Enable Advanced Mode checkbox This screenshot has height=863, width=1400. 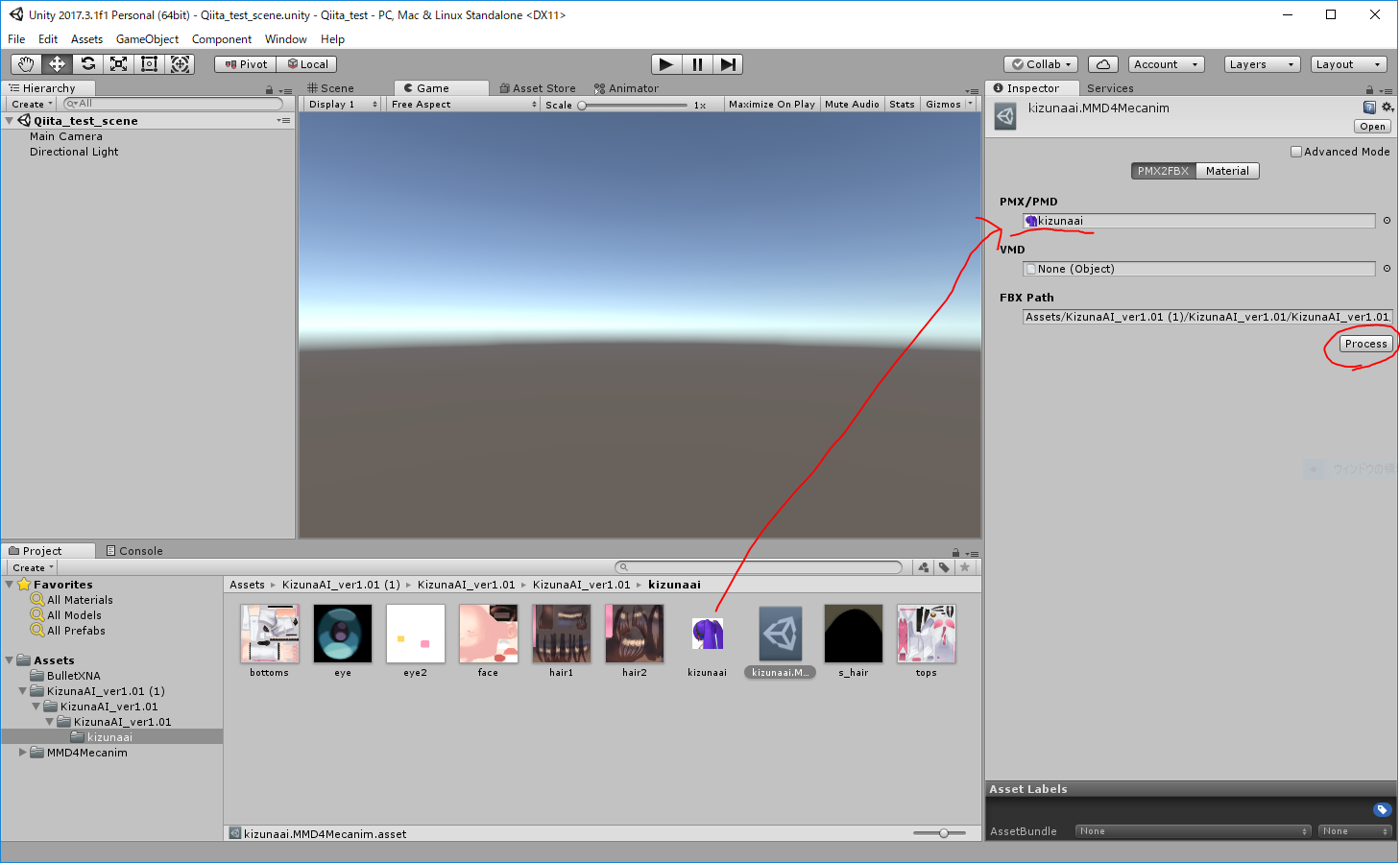[1296, 151]
